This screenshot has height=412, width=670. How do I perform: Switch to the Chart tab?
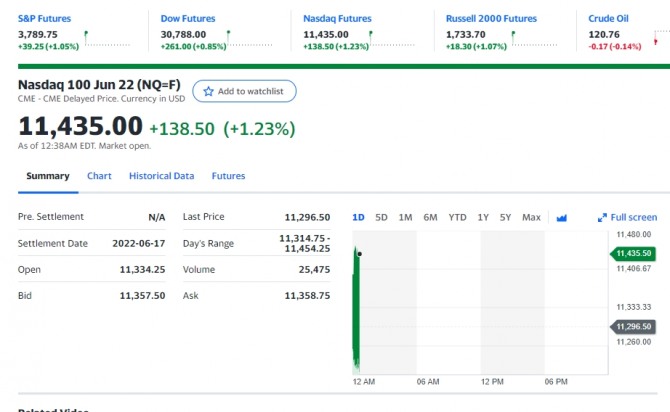[x=99, y=176]
